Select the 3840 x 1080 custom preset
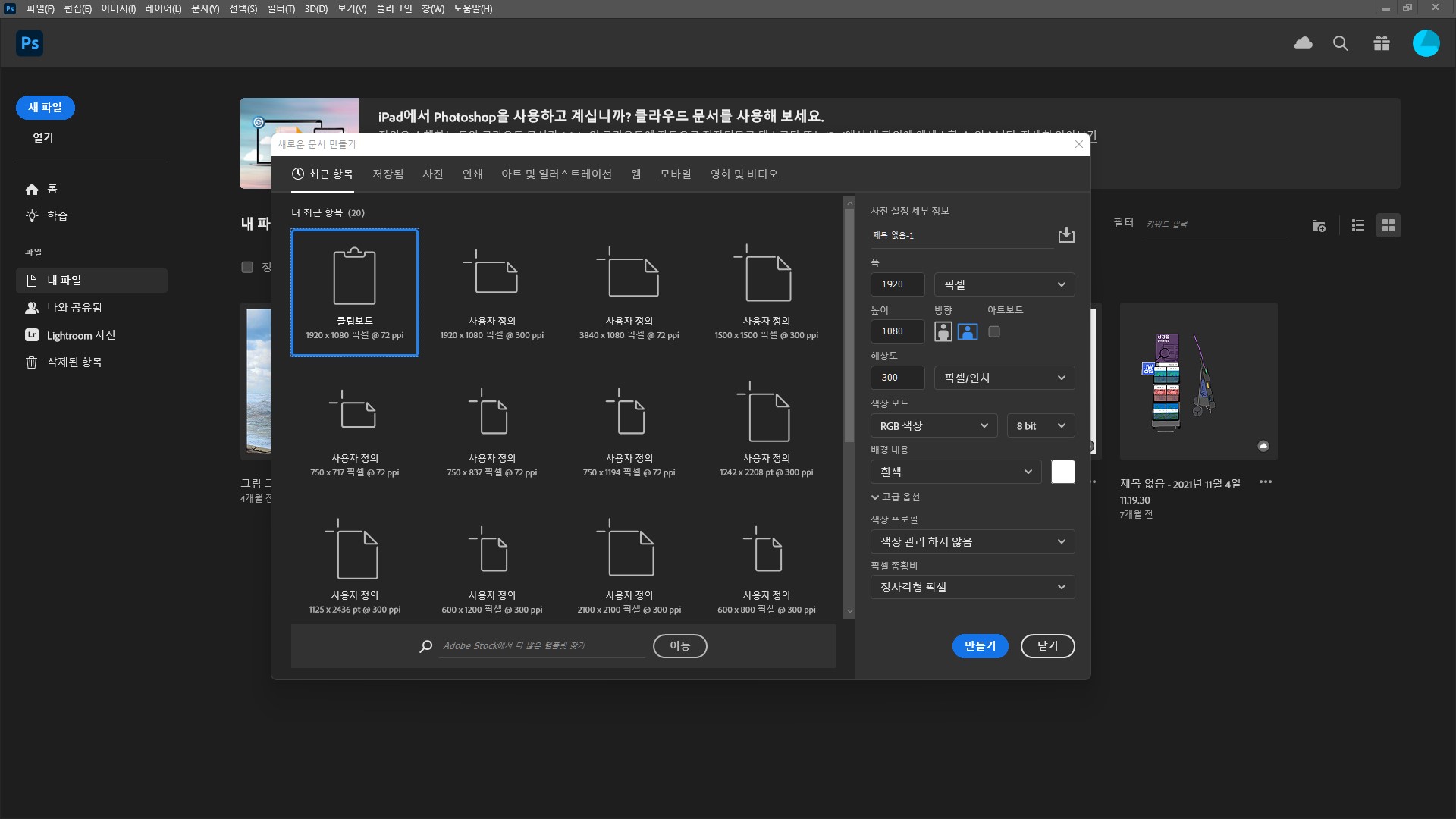 [629, 292]
